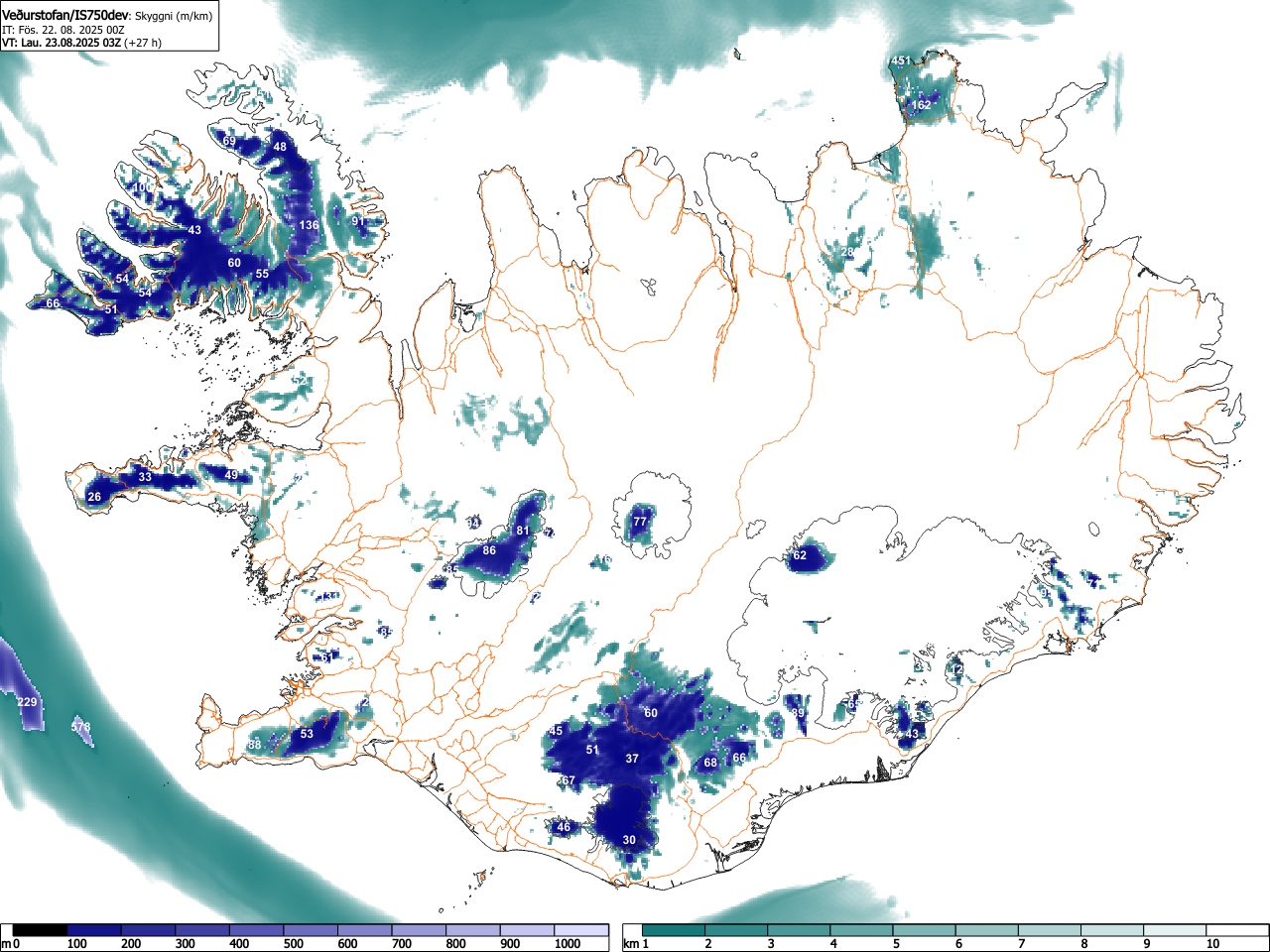Click the 88 value on Reykjanes peninsula
The width and height of the screenshot is (1270, 952).
tap(255, 745)
